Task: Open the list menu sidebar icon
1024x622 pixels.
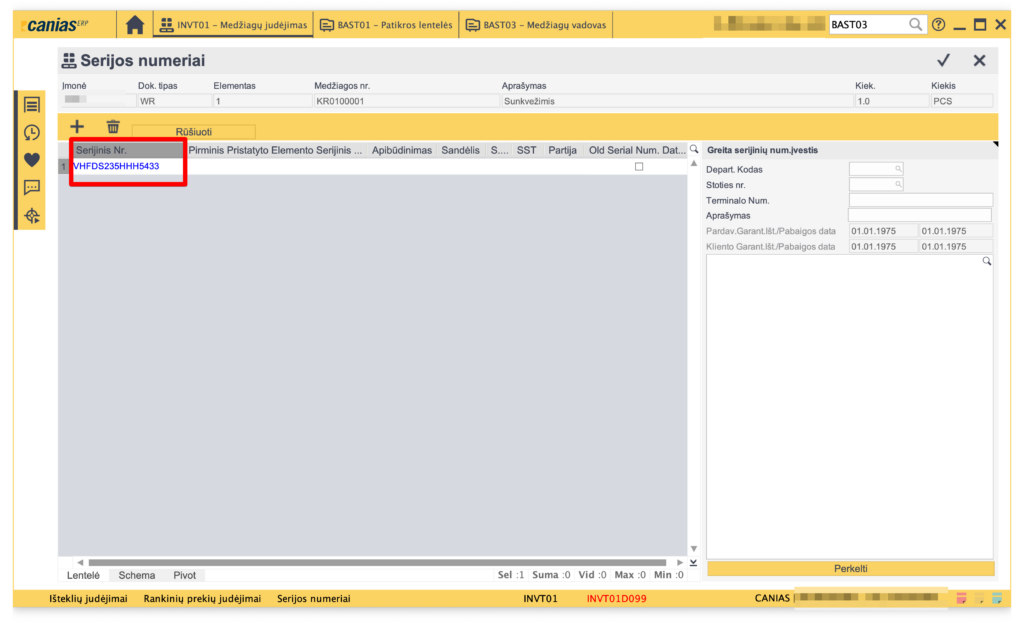Action: tap(32, 105)
